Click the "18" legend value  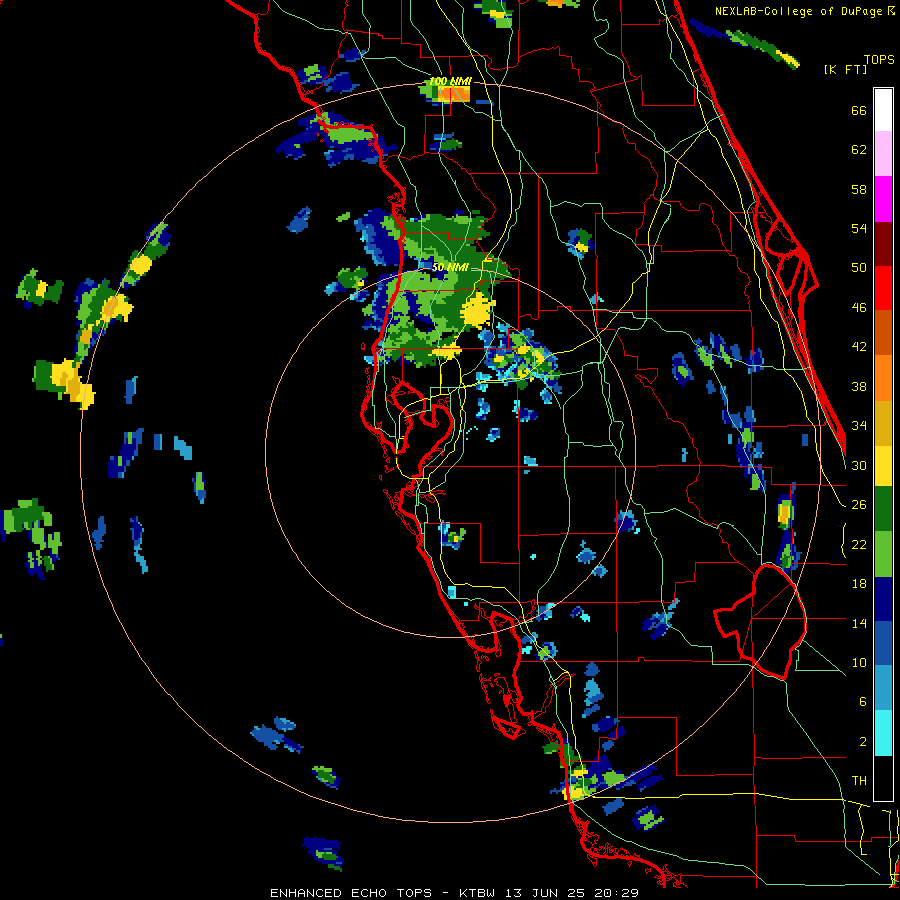859,584
